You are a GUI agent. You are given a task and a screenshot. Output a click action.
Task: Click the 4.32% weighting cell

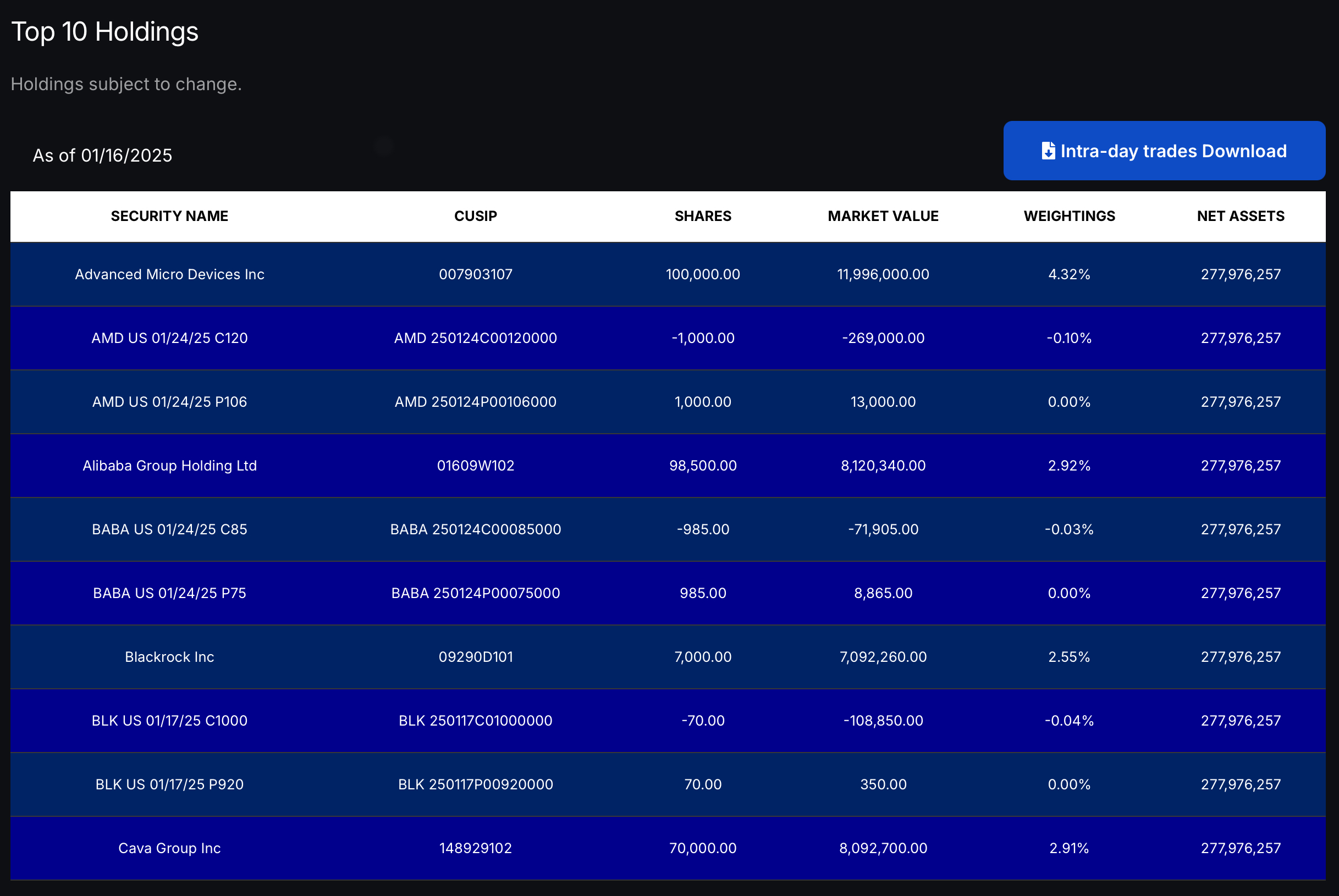(1068, 274)
